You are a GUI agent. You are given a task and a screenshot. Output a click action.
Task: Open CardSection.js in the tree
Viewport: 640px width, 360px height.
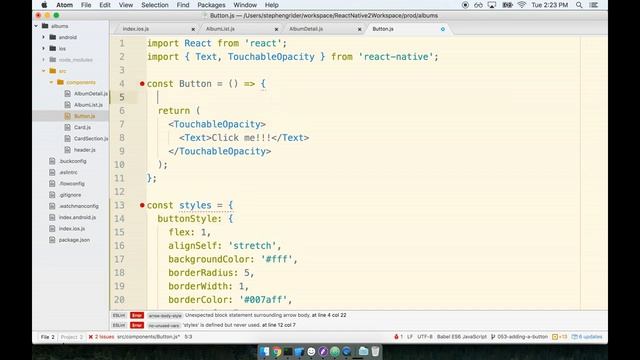point(91,139)
